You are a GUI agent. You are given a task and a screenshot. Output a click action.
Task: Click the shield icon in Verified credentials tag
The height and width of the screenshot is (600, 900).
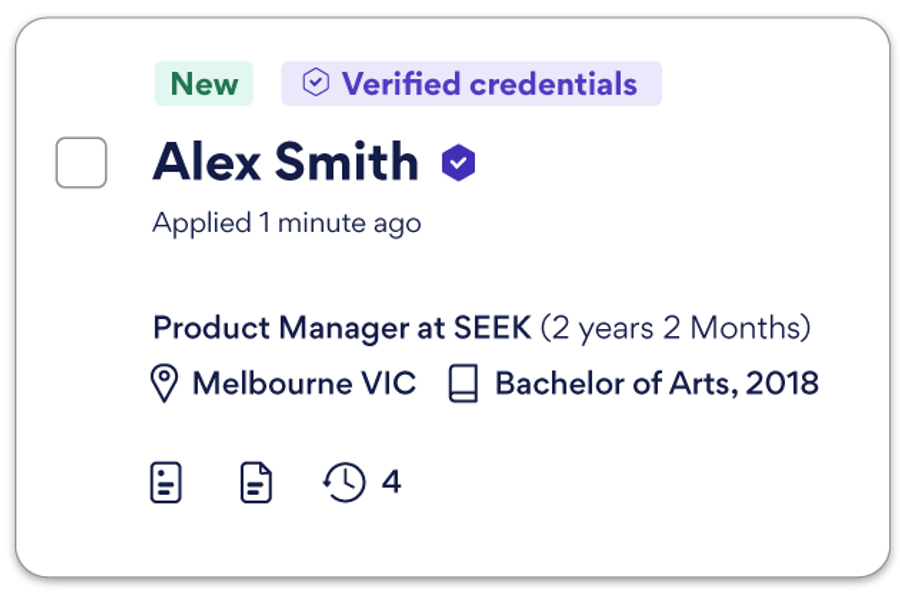pos(316,84)
